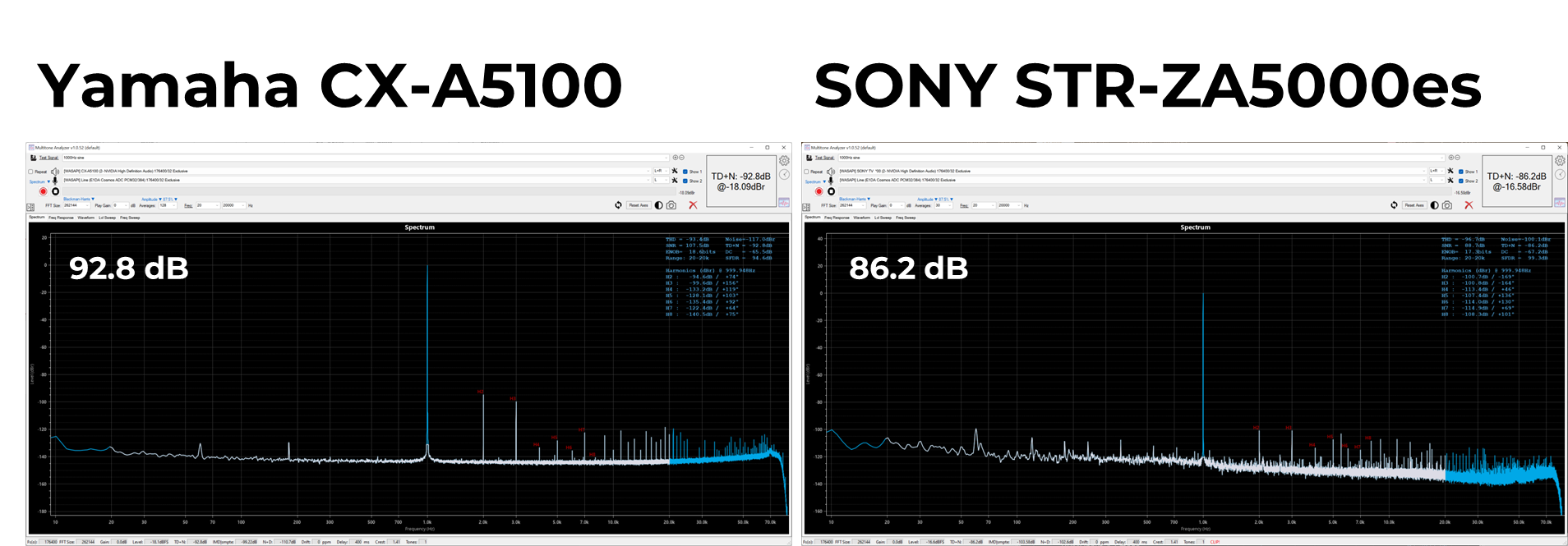The image size is (1568, 546).
Task: Click the microphone input icon in Sony window
Action: (831, 181)
